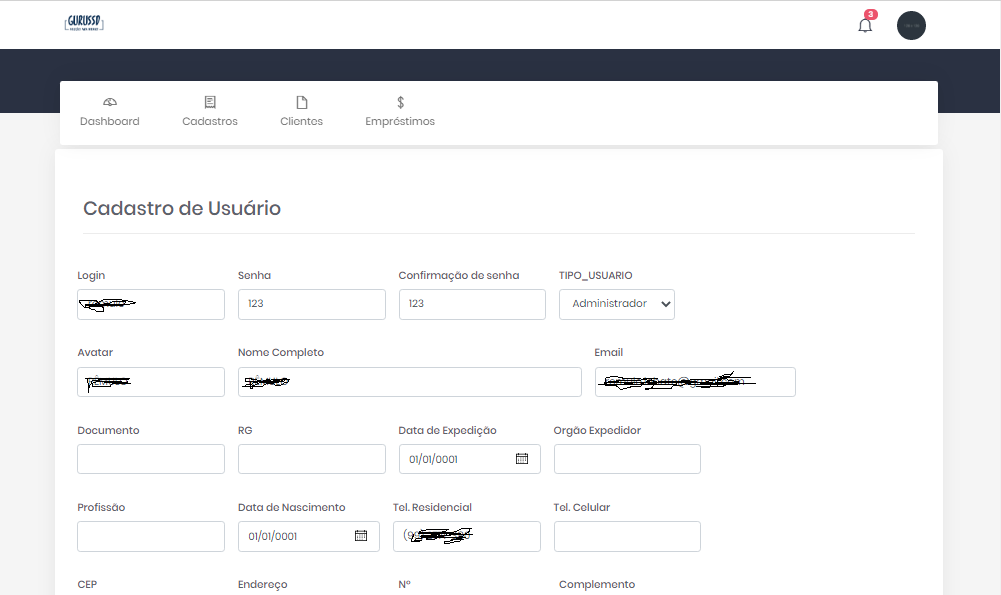Expand the TIPO_USUARIO dropdown
Screen dimensions: 1001x595
616,304
